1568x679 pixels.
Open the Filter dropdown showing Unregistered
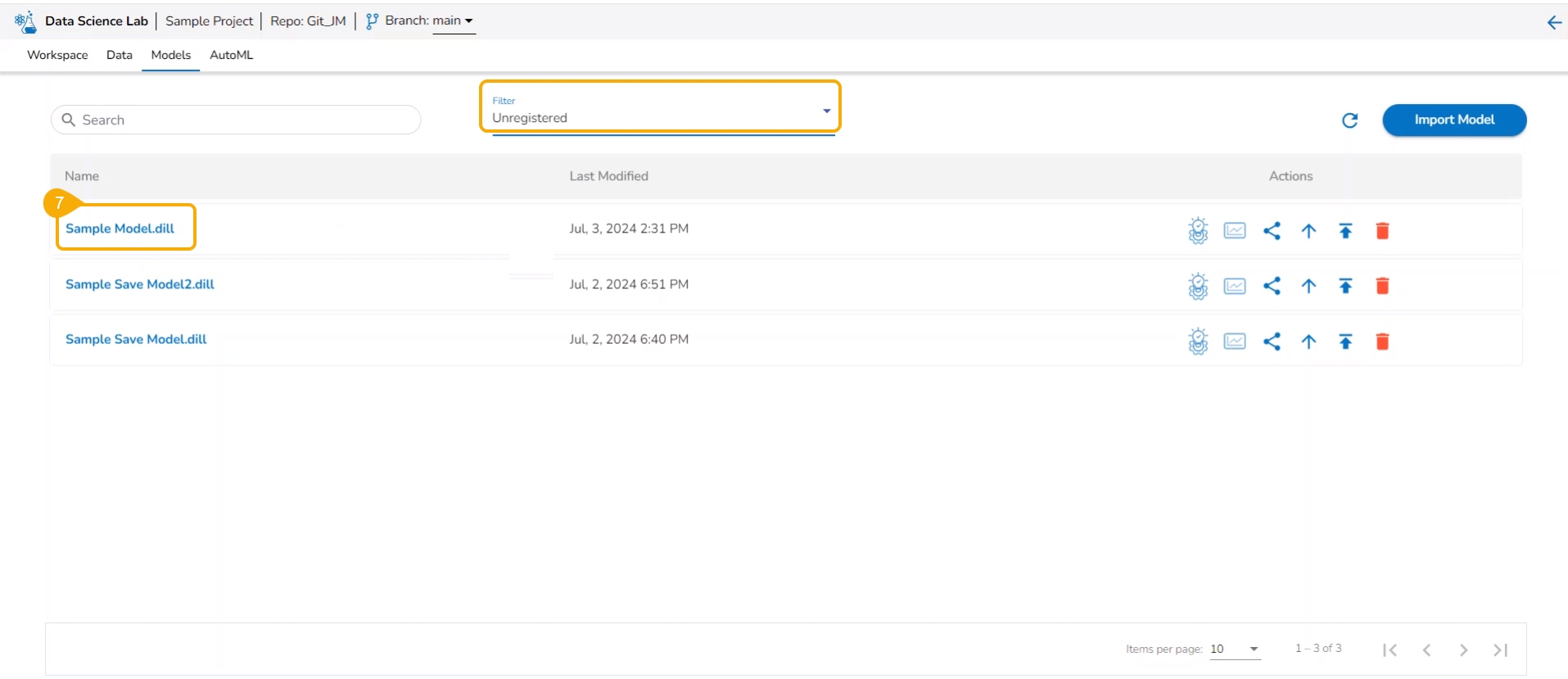(x=660, y=112)
